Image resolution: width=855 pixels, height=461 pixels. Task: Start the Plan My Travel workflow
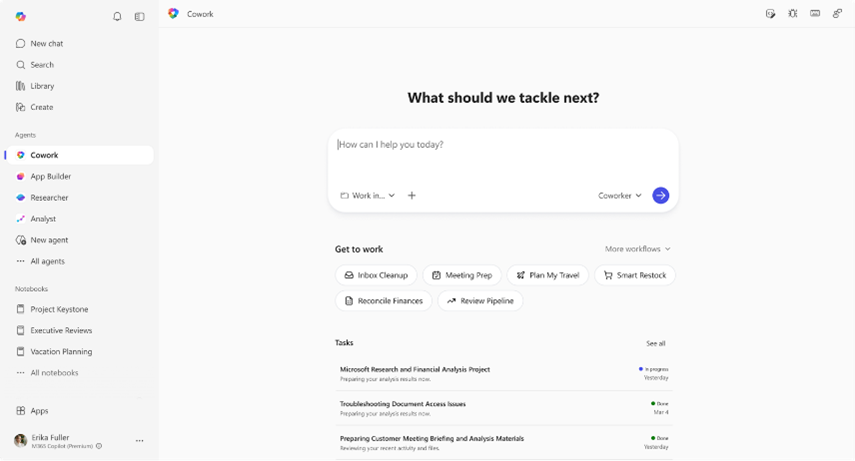[548, 276]
